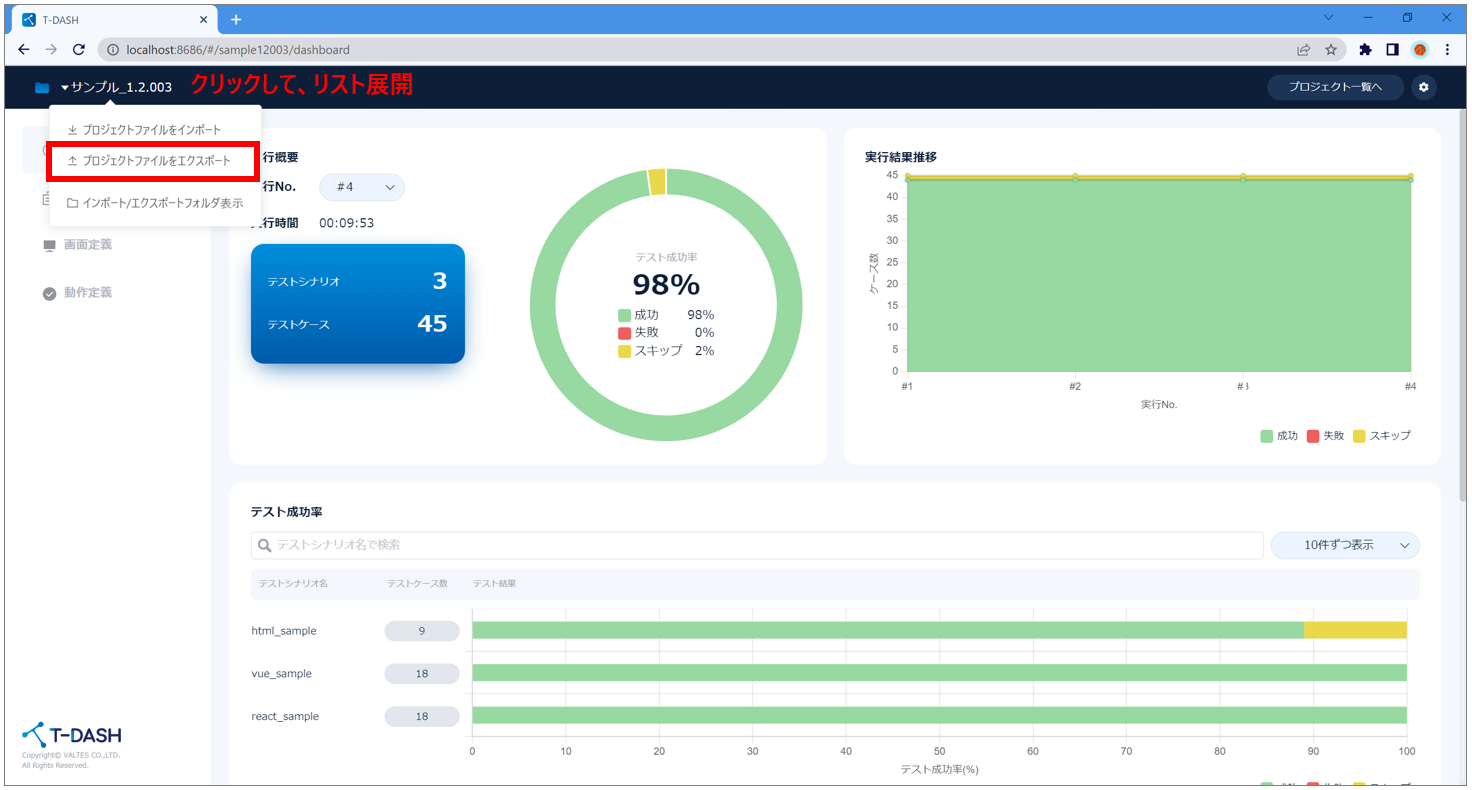Bookmark this page with the star icon
Viewport: 1472px width, 790px height.
pos(1331,49)
